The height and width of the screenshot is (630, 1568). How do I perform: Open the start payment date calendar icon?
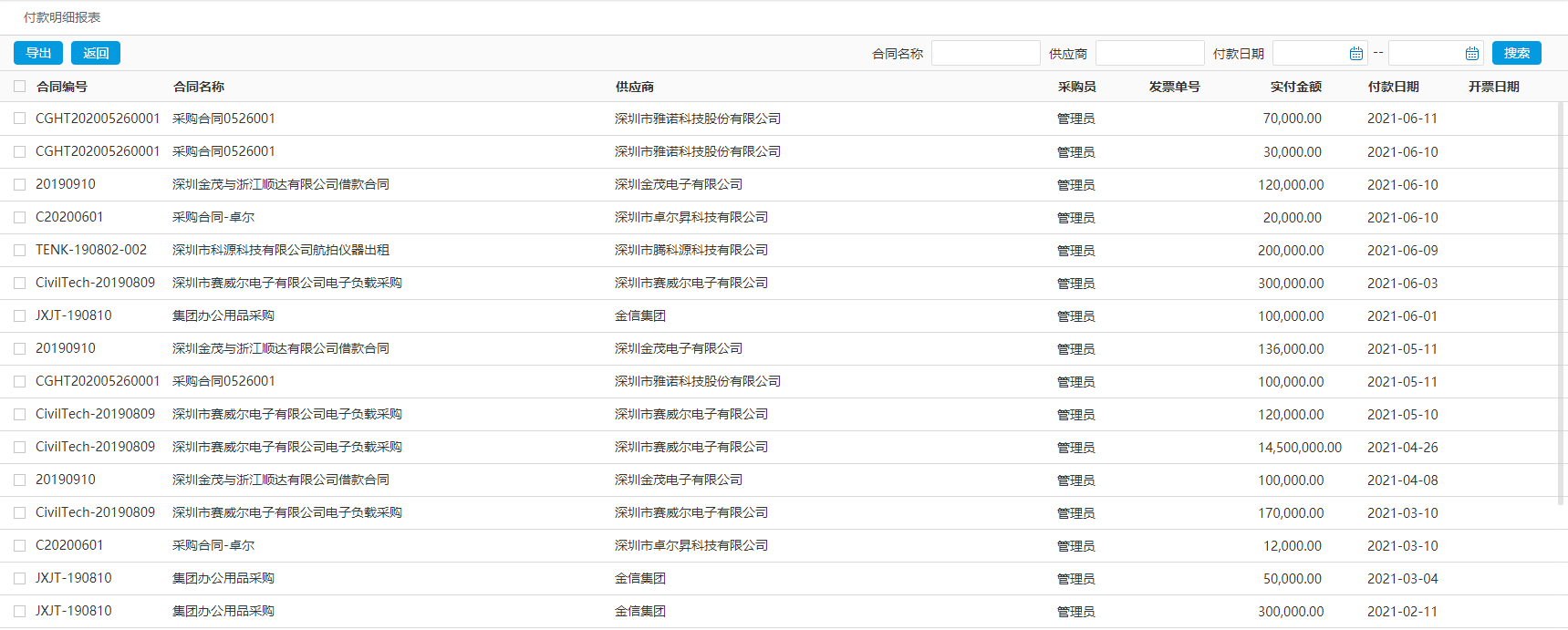[x=1355, y=54]
